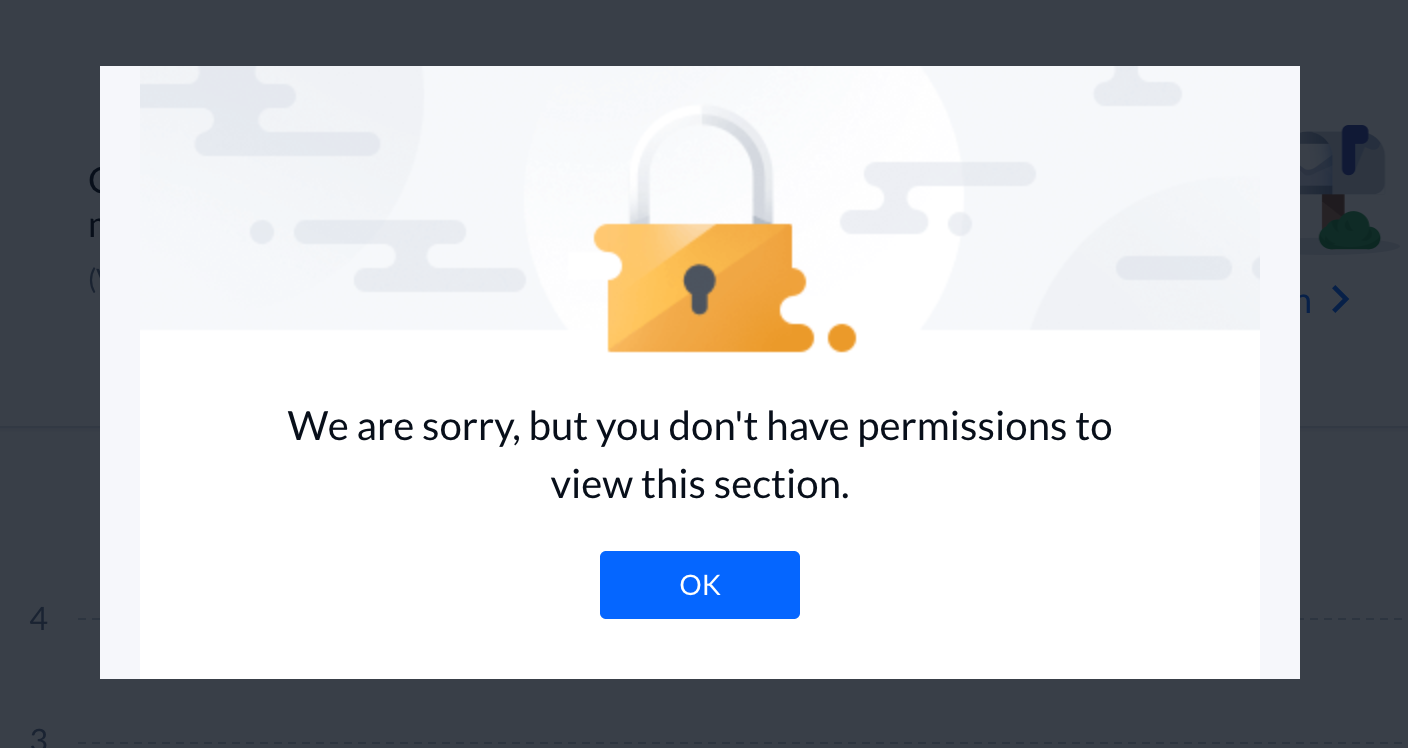Click the small gray dot on the left banner
This screenshot has width=1408, height=748.
[x=262, y=232]
